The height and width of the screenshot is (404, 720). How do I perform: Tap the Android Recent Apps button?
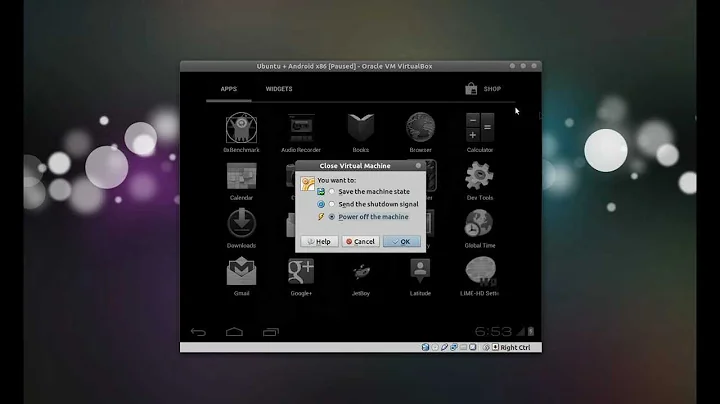pyautogui.click(x=270, y=331)
